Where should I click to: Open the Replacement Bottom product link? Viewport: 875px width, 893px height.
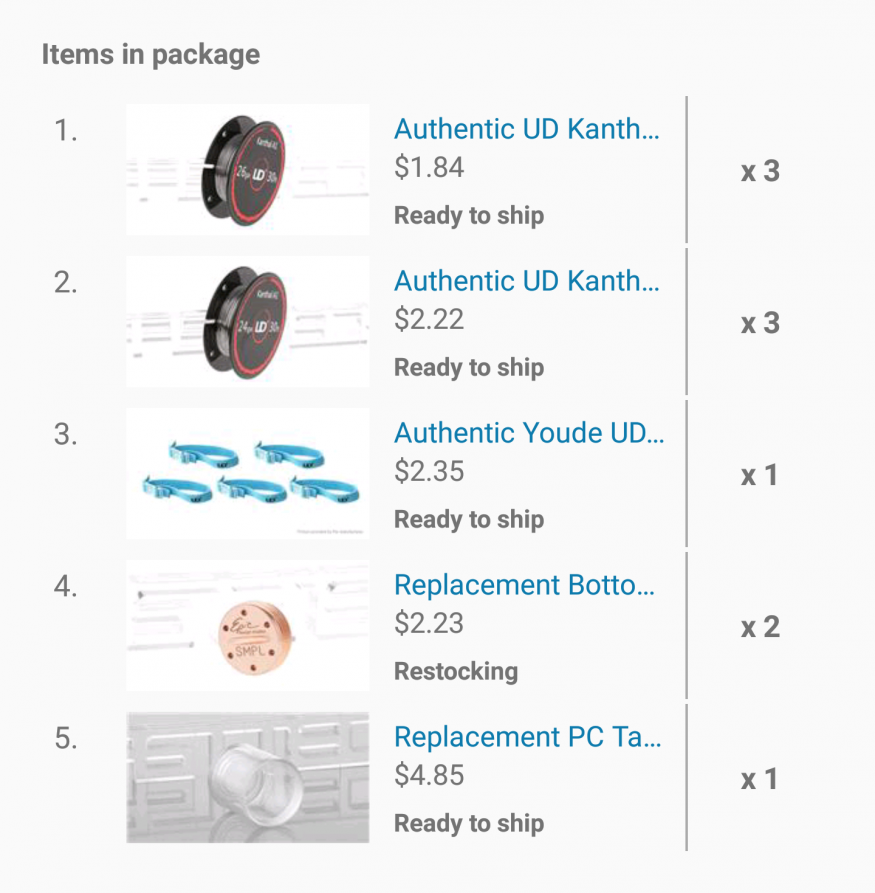click(x=525, y=586)
